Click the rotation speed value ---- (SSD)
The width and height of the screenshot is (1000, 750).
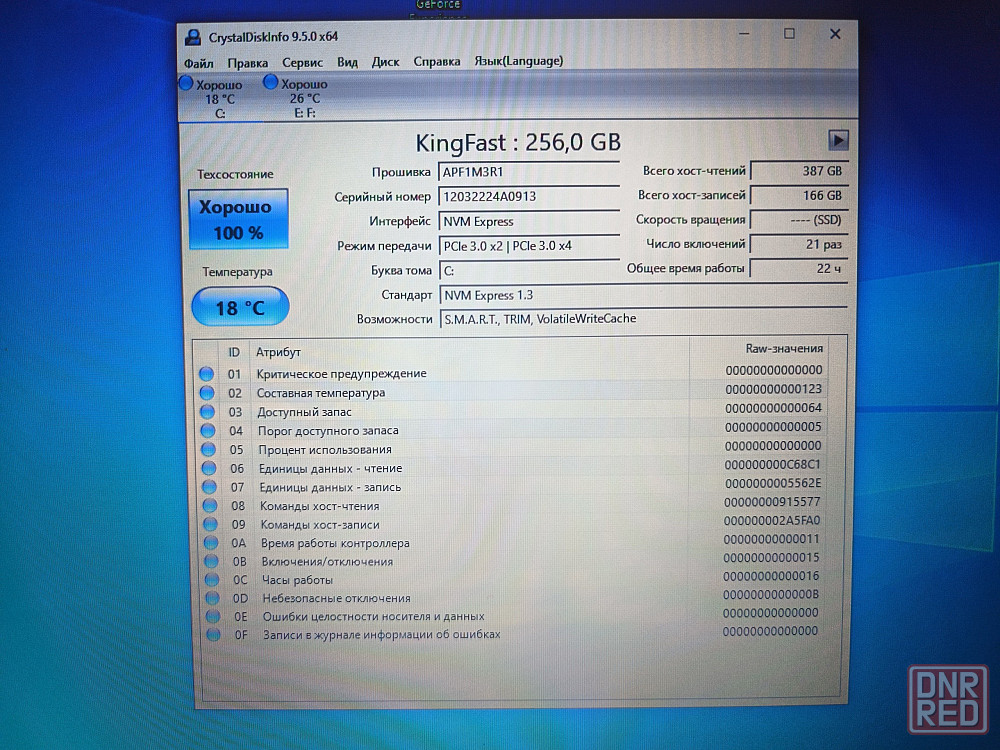(x=800, y=220)
